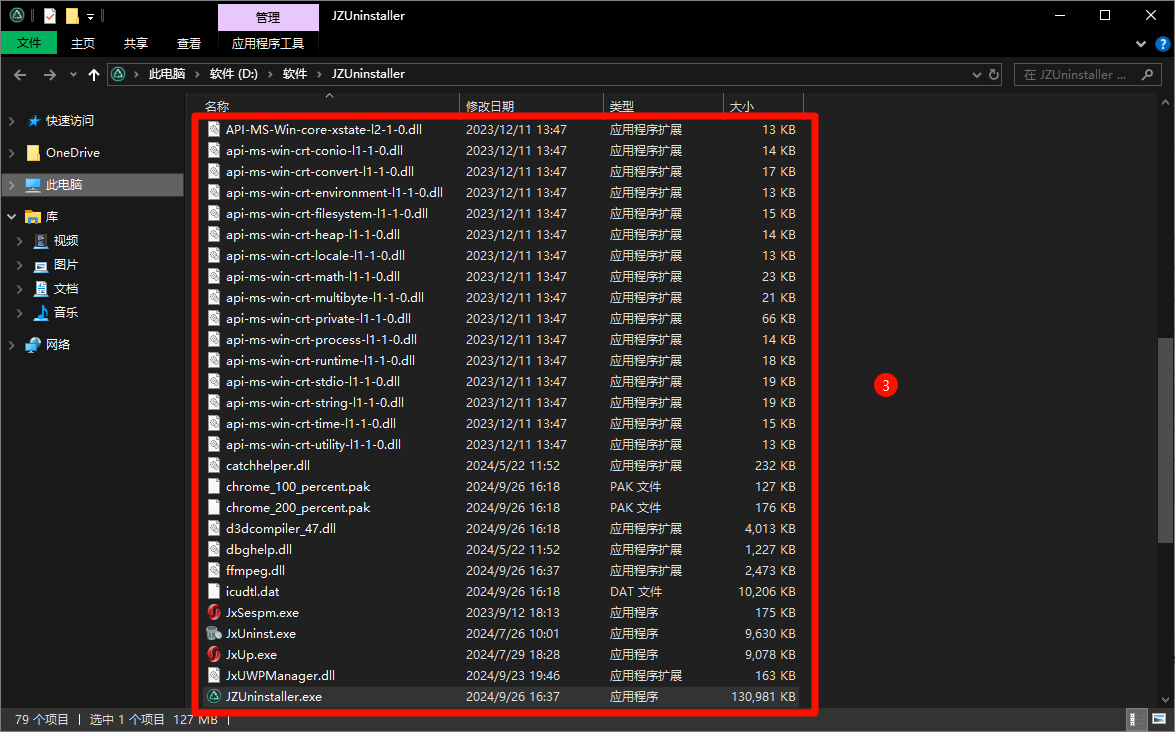The image size is (1175, 732).
Task: Collapse the 库 tree node
Action: pos(11,217)
